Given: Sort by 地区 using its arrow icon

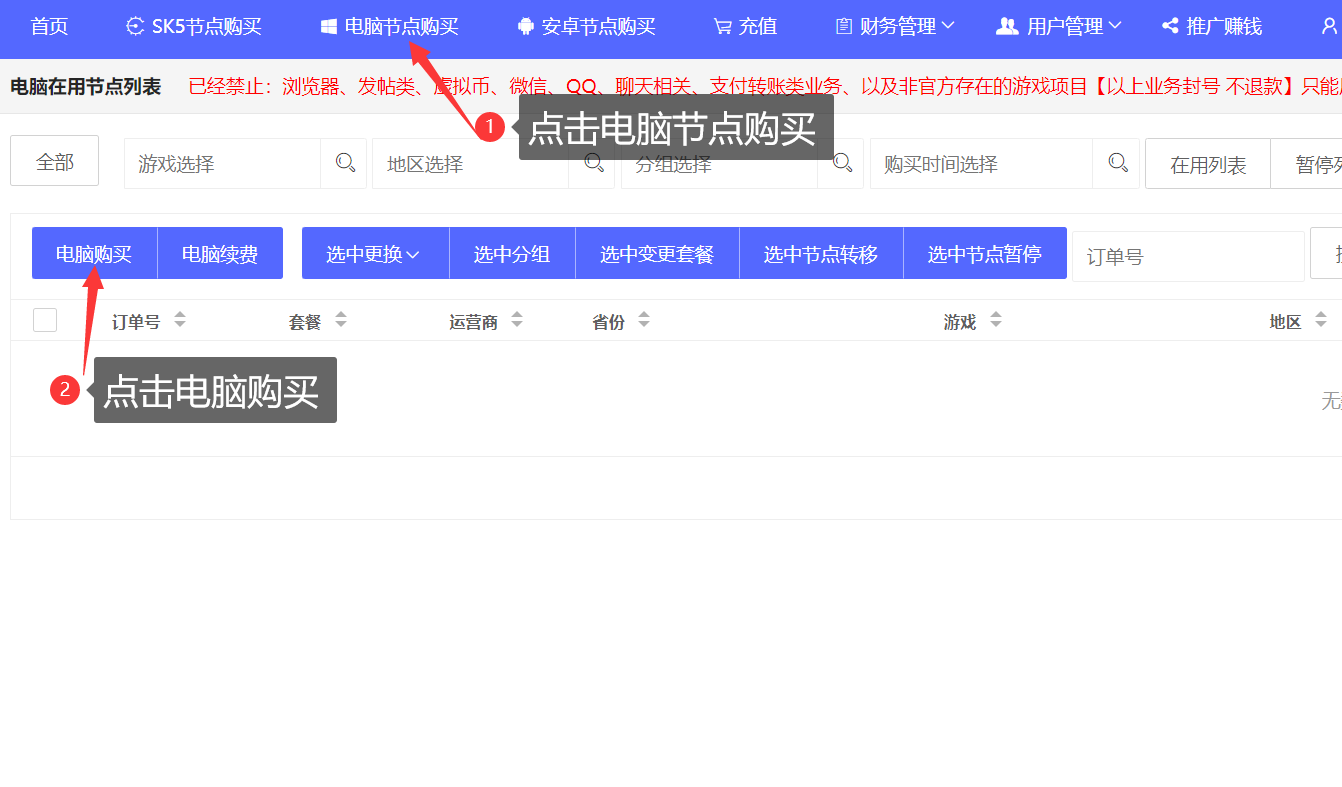Looking at the screenshot, I should [x=1321, y=320].
